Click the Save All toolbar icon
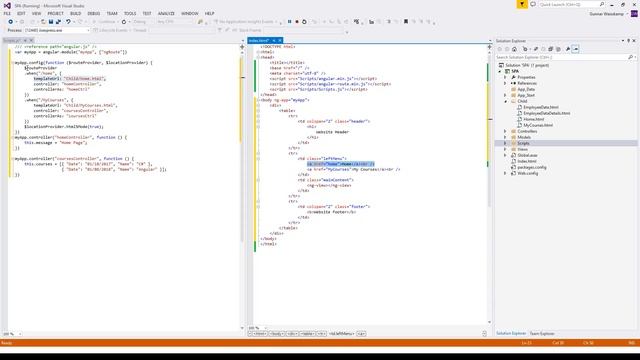 click(x=58, y=22)
